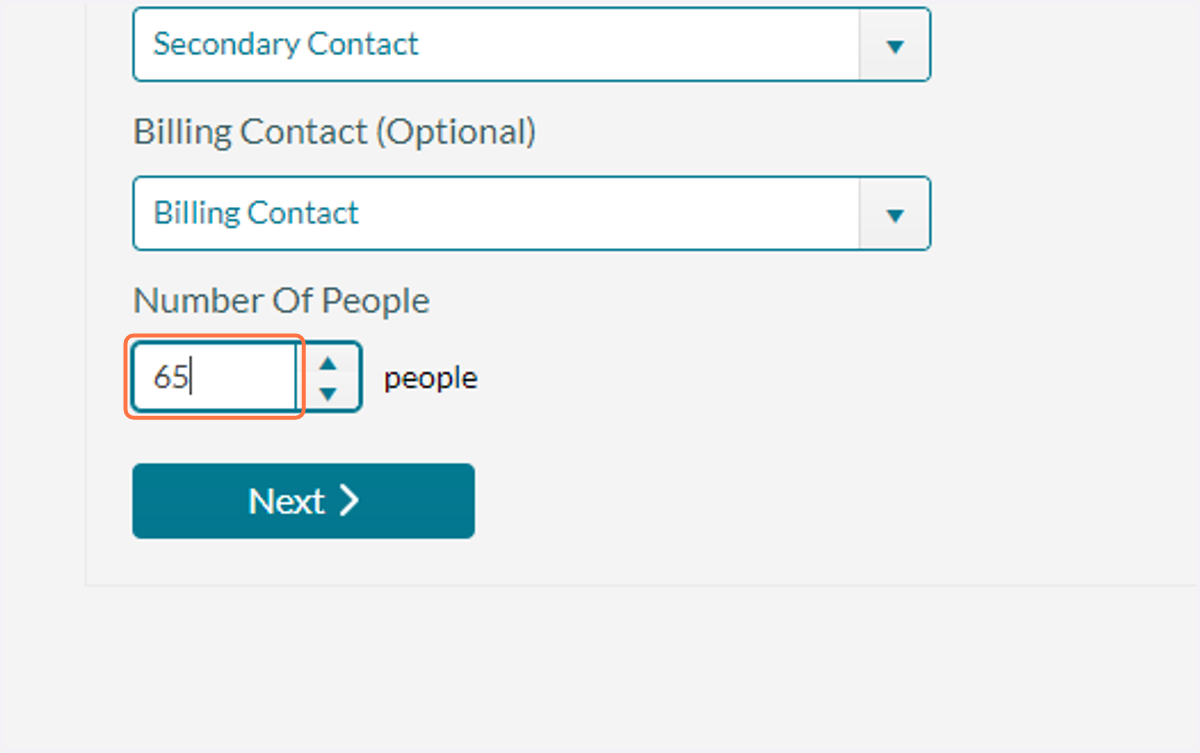Expand the Billing Contact dropdown arrow
The height and width of the screenshot is (753, 1200).
point(895,214)
